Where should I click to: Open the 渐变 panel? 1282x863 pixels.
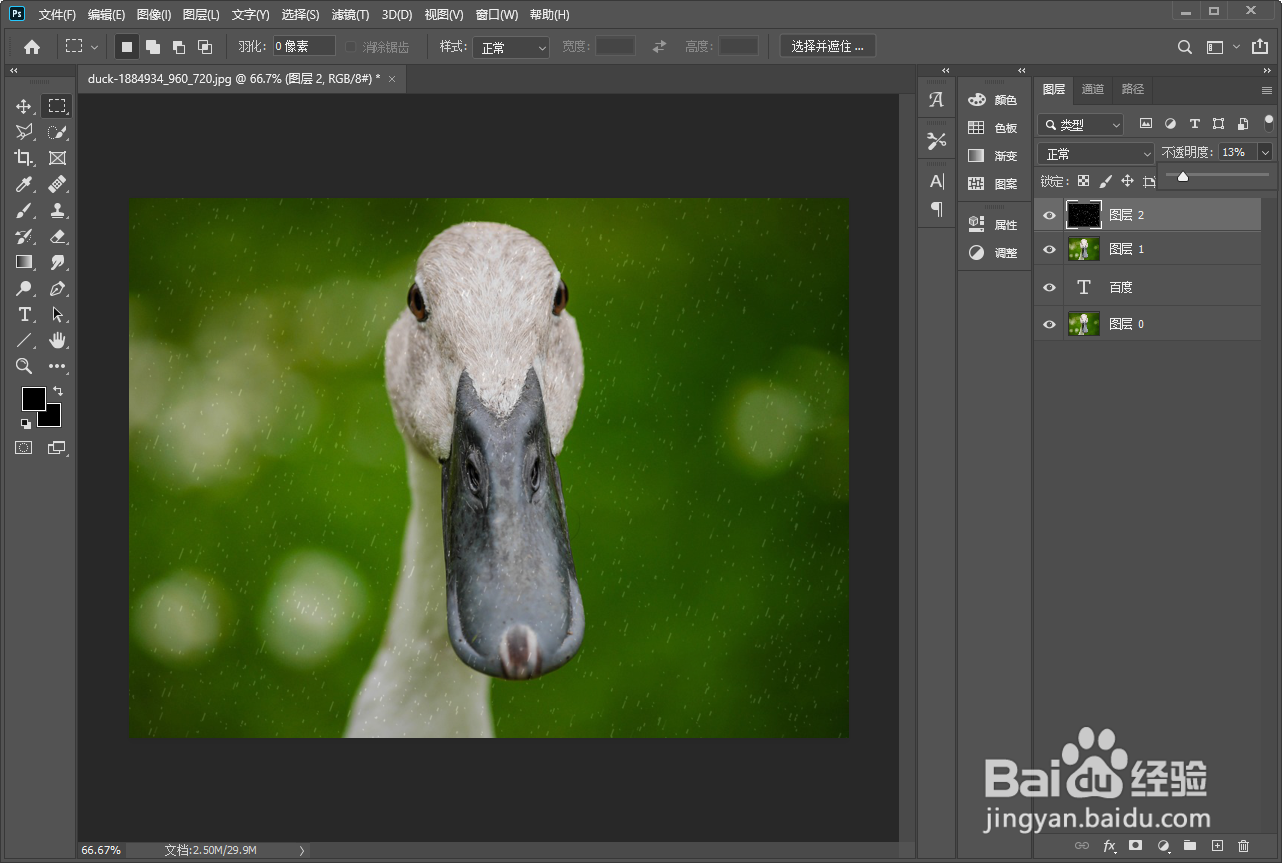[992, 156]
